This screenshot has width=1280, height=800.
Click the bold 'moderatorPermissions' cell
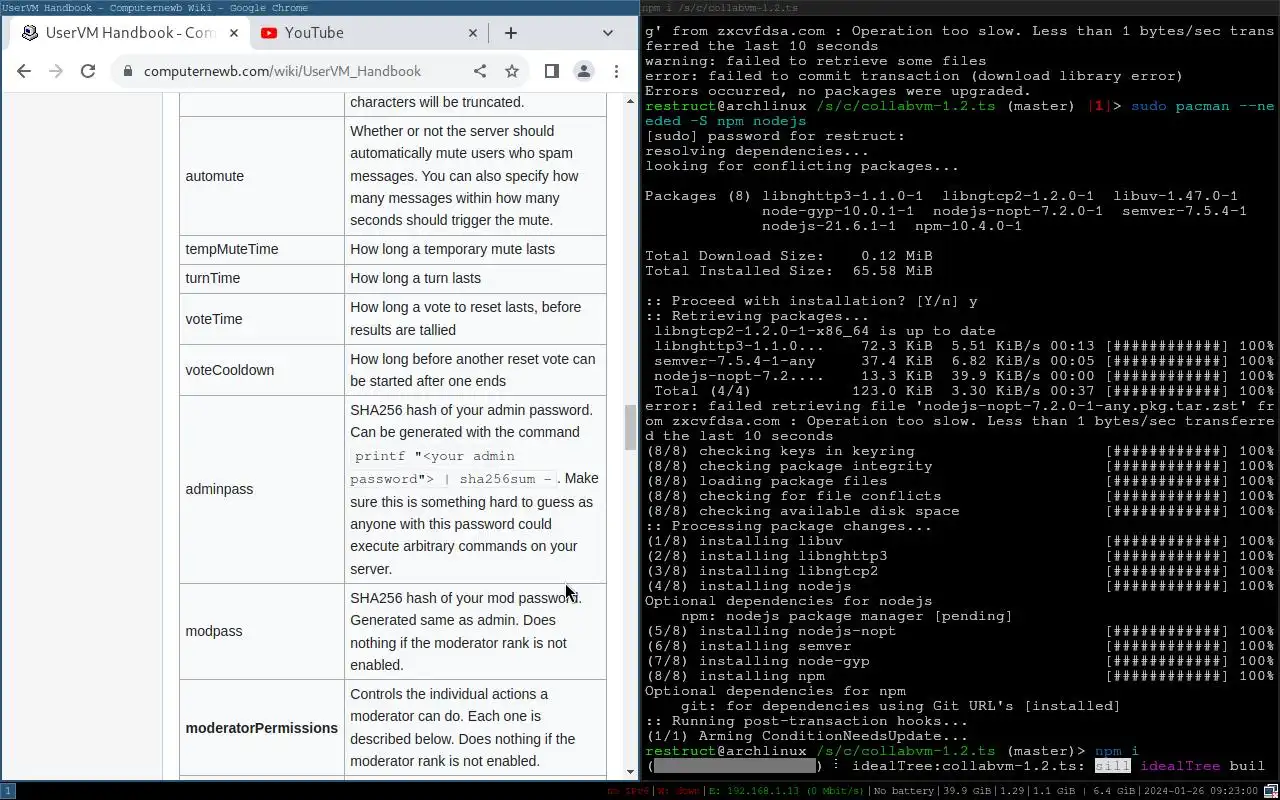[x=262, y=728]
